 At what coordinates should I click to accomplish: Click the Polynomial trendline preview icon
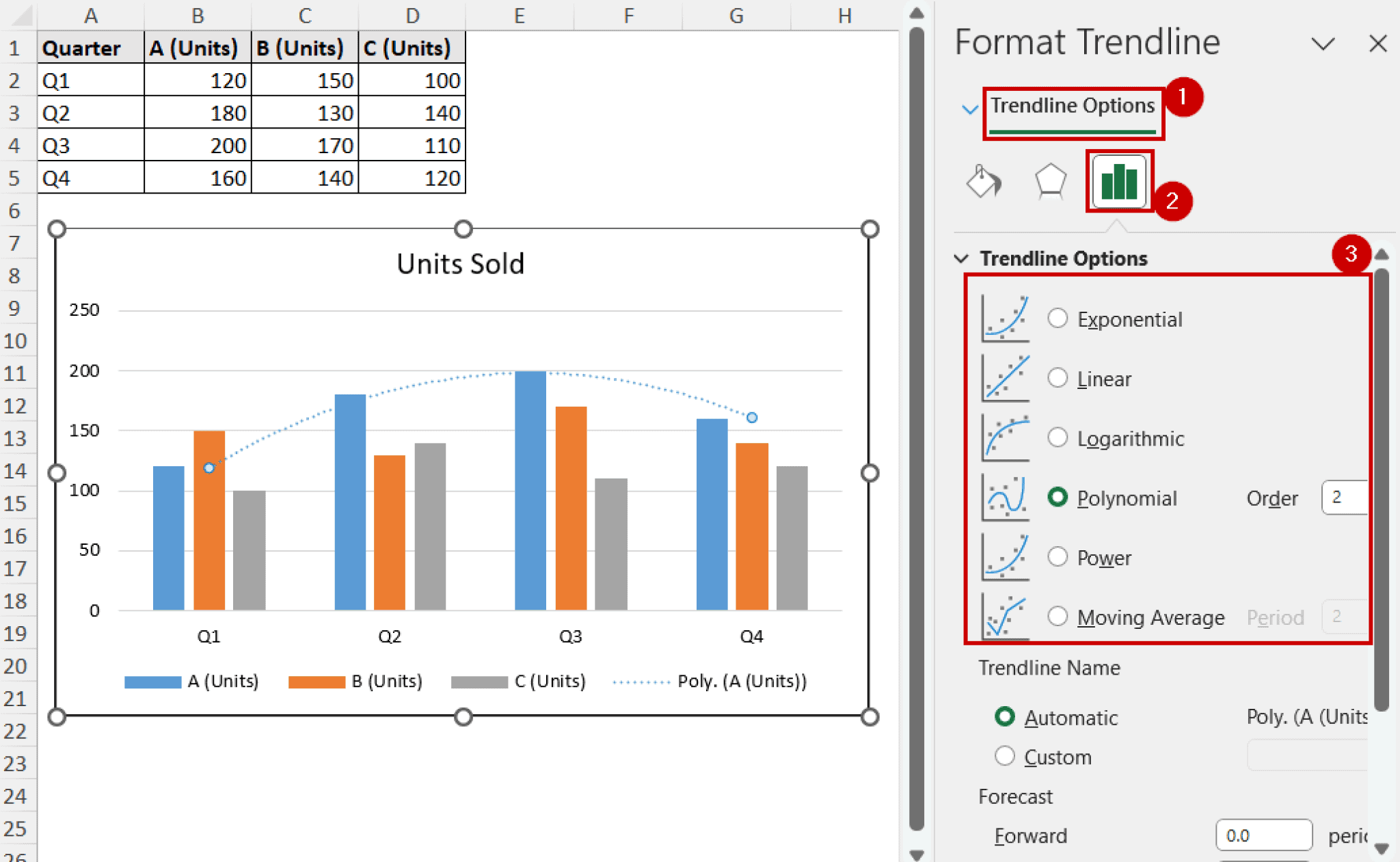(x=1006, y=497)
